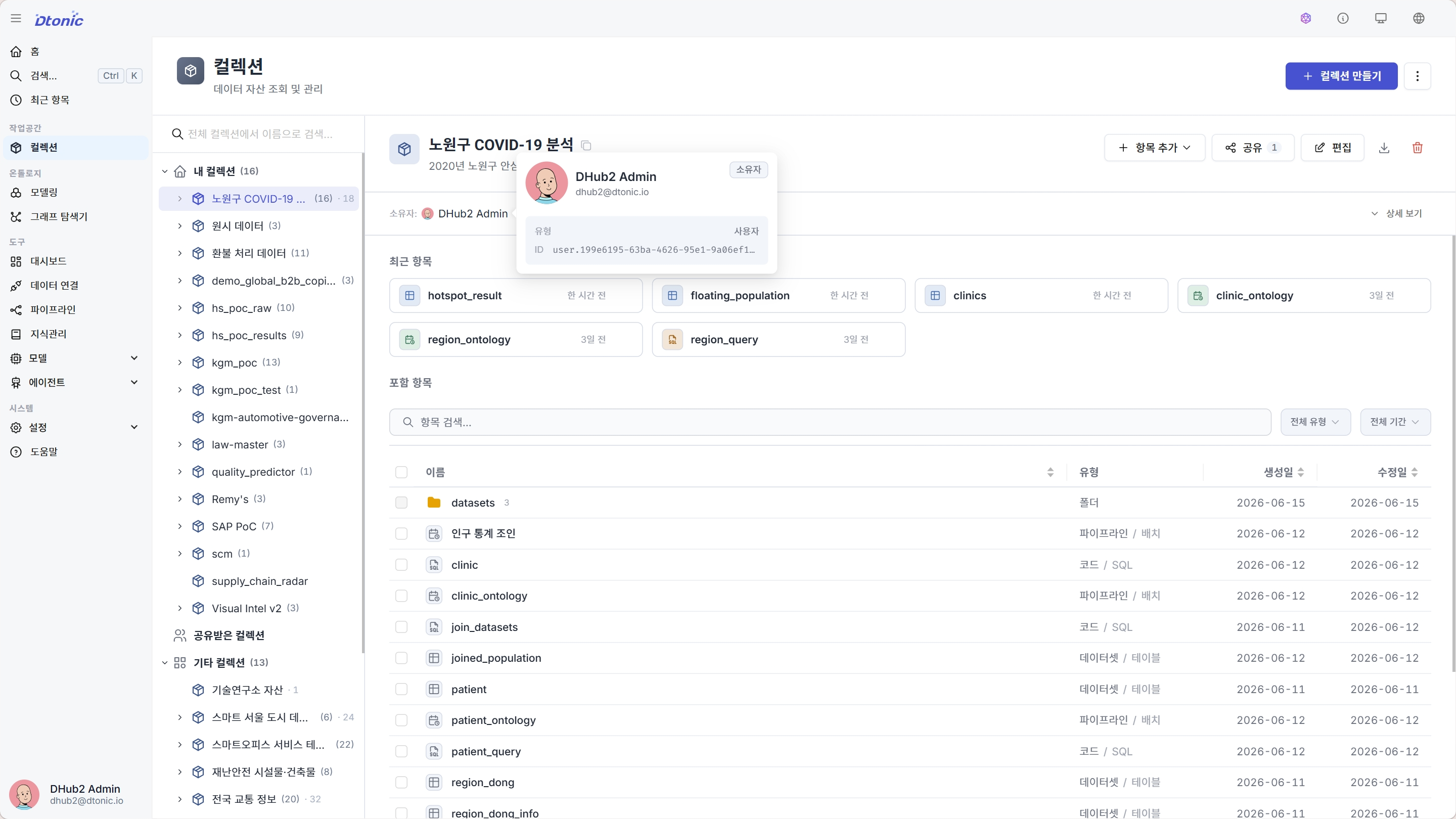Click the monitor display icon in header
The height and width of the screenshot is (819, 1456).
pos(1381,19)
